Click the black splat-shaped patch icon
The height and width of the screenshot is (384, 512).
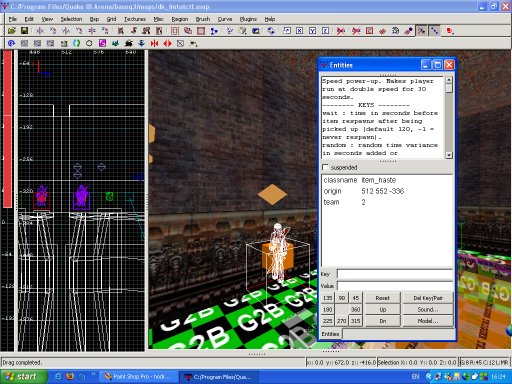tap(129, 43)
